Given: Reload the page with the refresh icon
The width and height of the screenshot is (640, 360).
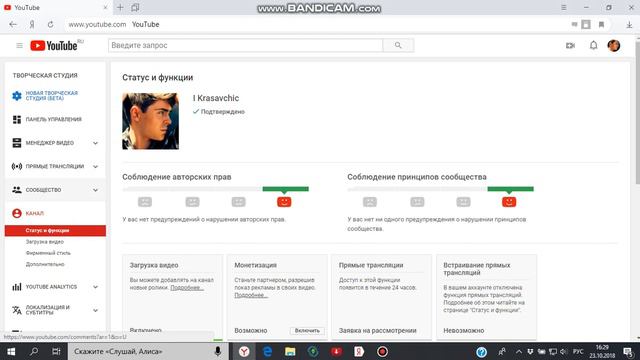Looking at the screenshot, I should tap(50, 24).
